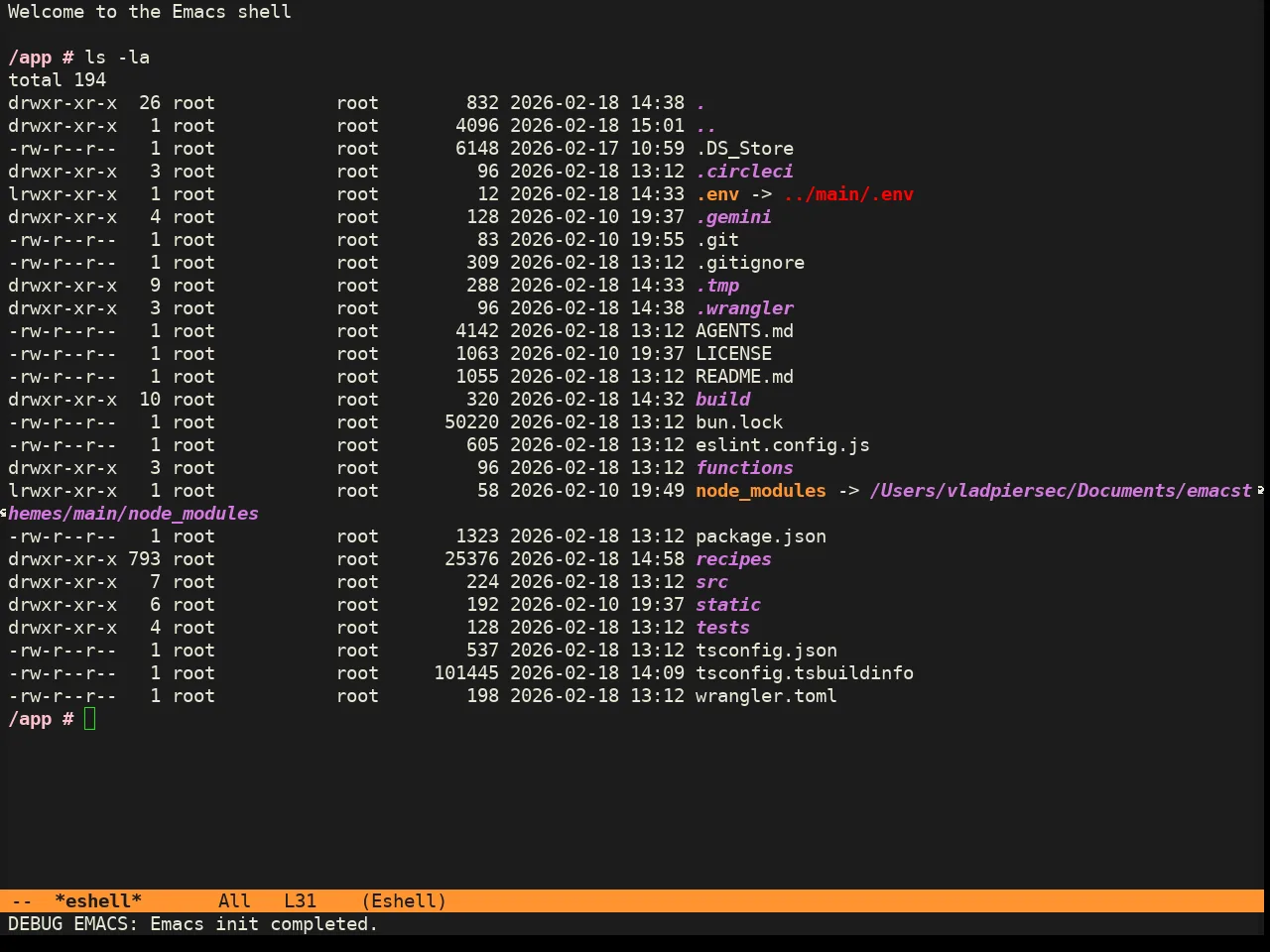Image resolution: width=1270 pixels, height=952 pixels.
Task: Click the L31 line number indicator
Action: click(300, 901)
